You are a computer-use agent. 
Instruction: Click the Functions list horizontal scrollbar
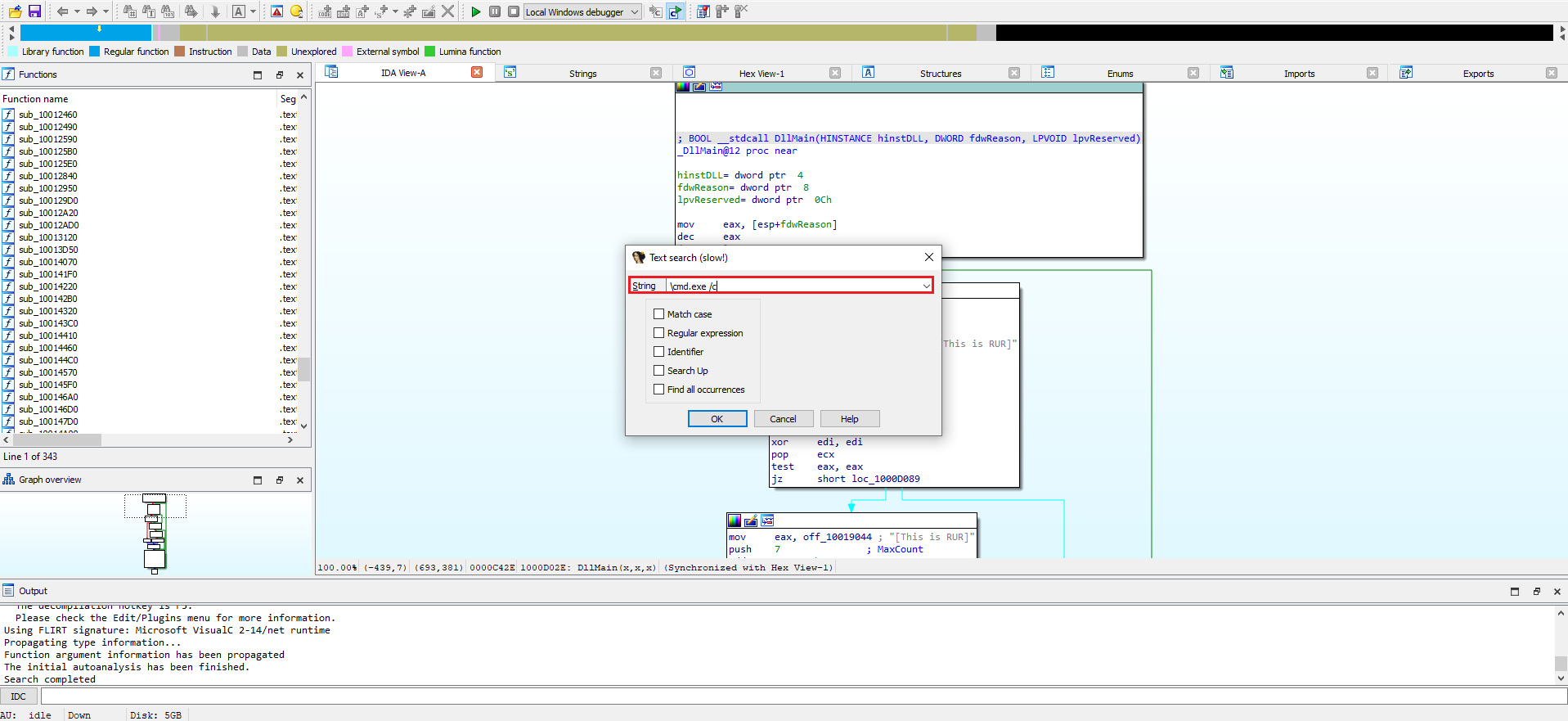click(148, 440)
